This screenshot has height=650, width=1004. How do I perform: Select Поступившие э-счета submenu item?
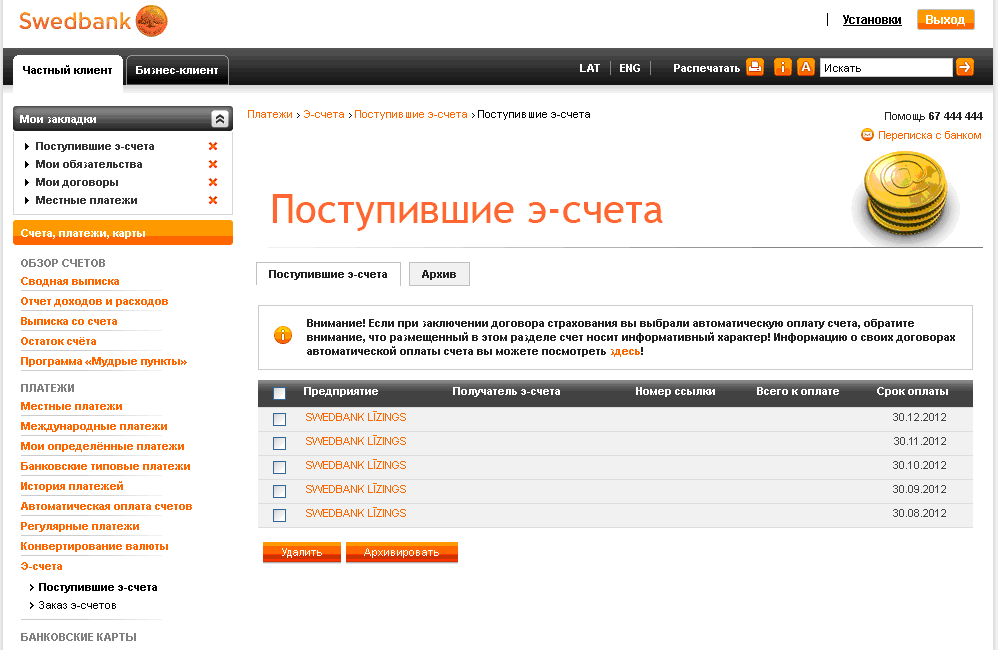98,587
